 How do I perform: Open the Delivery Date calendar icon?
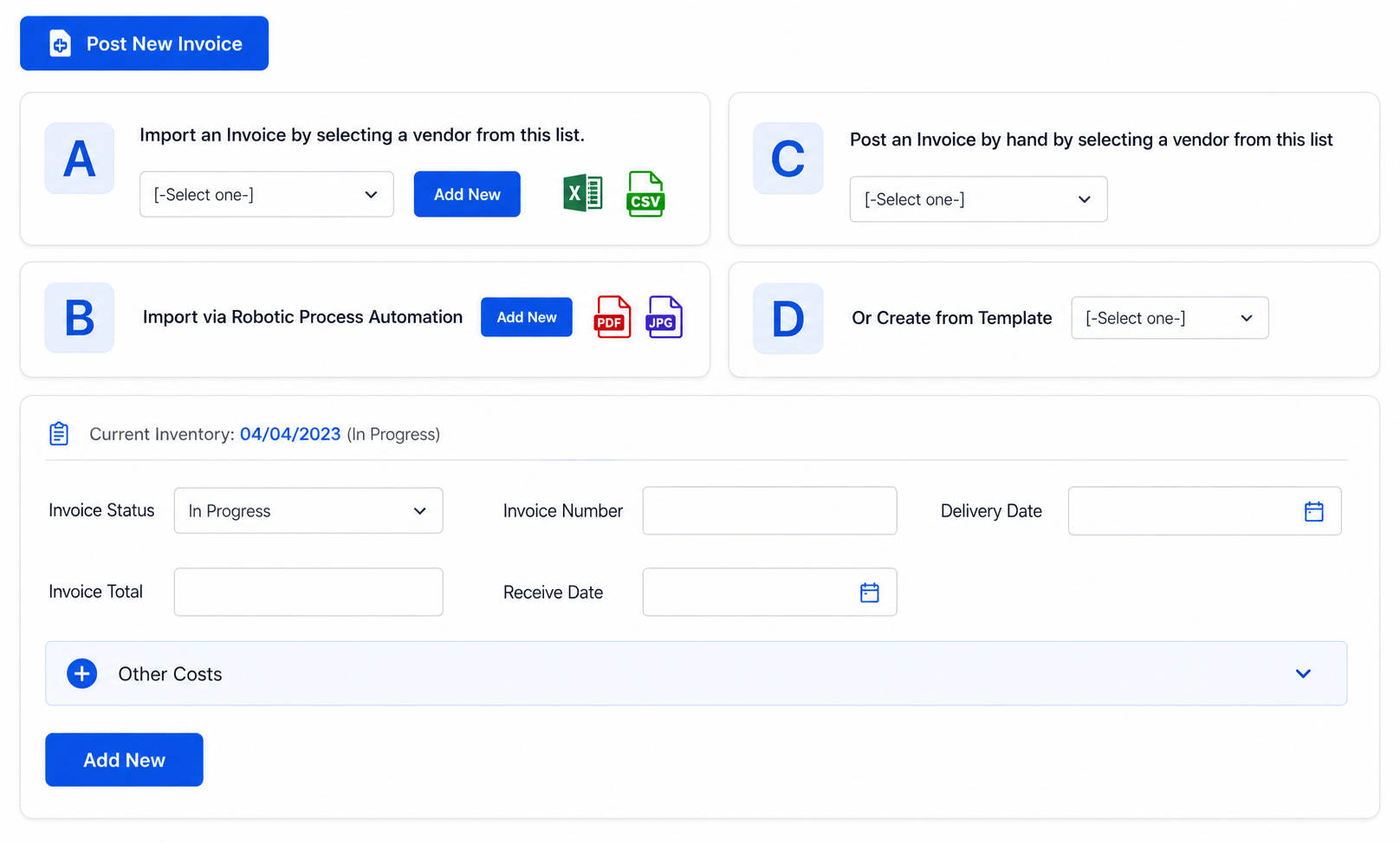(x=1313, y=511)
